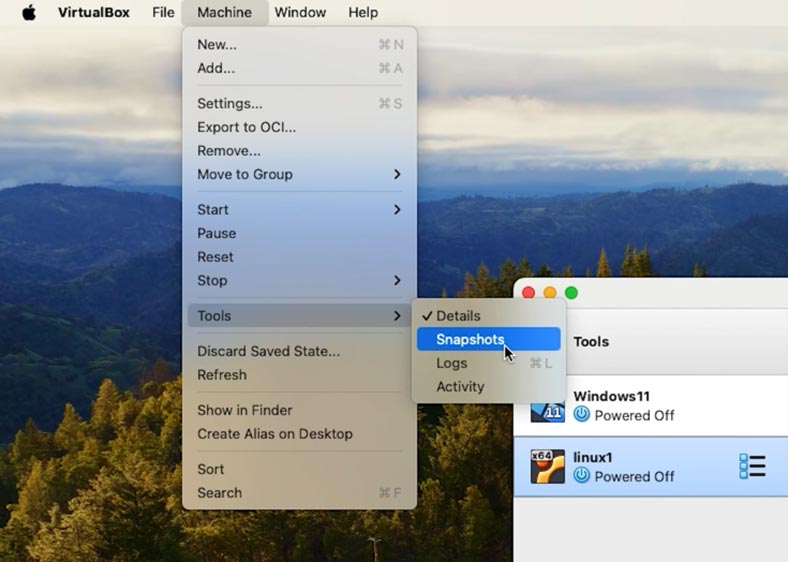Select the Reset menu entry
This screenshot has width=788, height=562.
pyautogui.click(x=300, y=257)
